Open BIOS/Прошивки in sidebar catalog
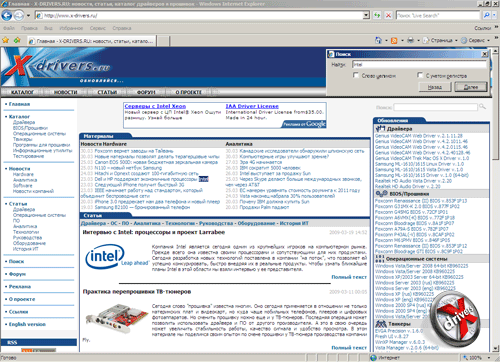The width and height of the screenshot is (500, 362). (x=30, y=128)
